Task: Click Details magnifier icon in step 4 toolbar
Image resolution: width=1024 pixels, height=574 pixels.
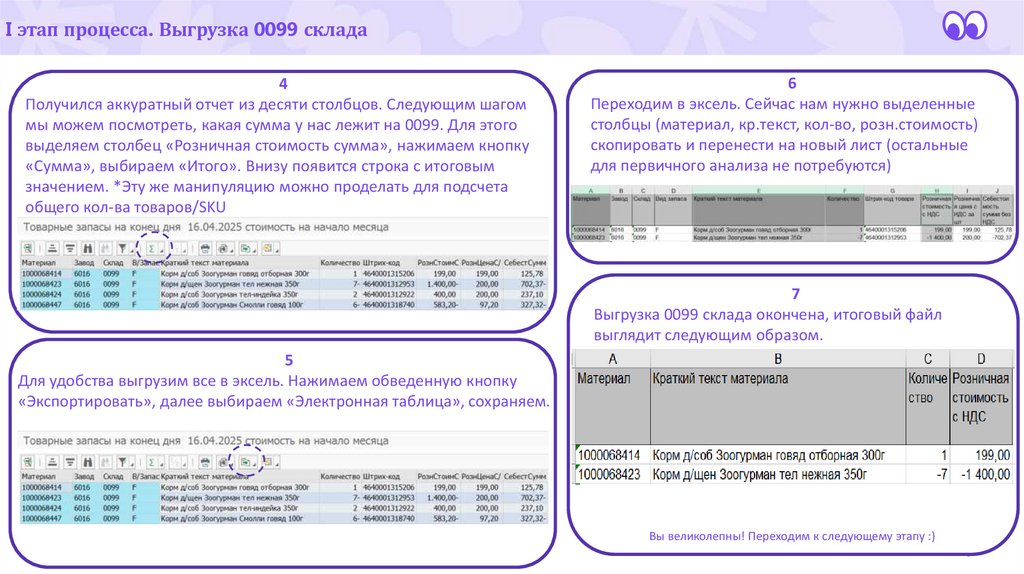Action: click(27, 248)
